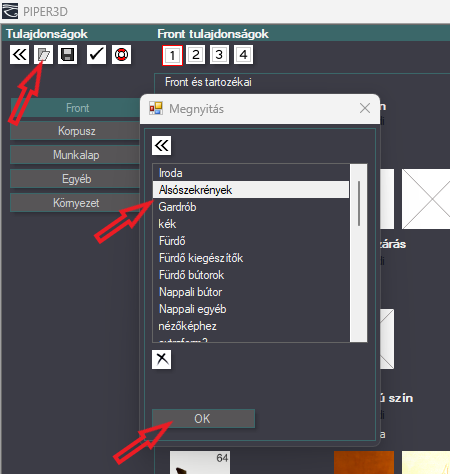Switch to front number 4
Image resolution: width=450 pixels, height=474 pixels.
tap(243, 54)
